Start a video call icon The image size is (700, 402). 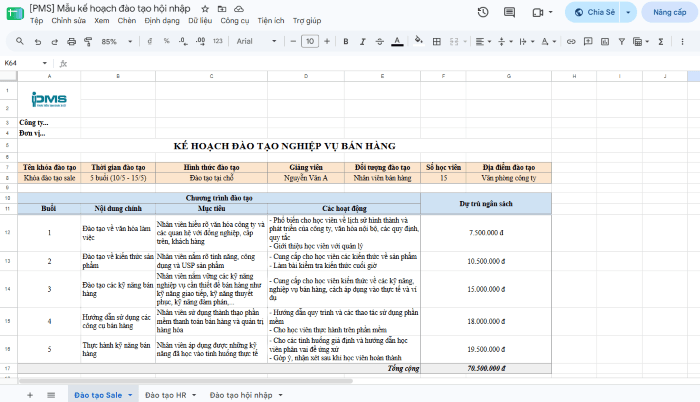click(x=538, y=13)
